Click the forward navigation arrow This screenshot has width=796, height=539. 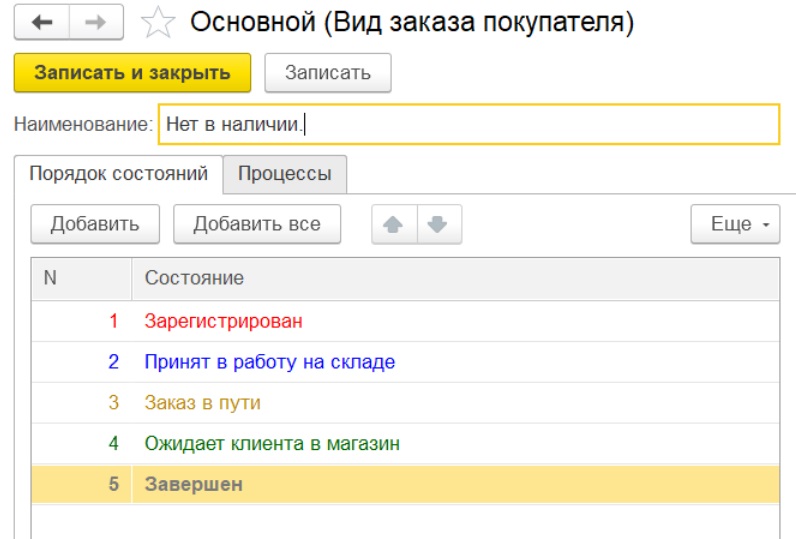click(96, 23)
